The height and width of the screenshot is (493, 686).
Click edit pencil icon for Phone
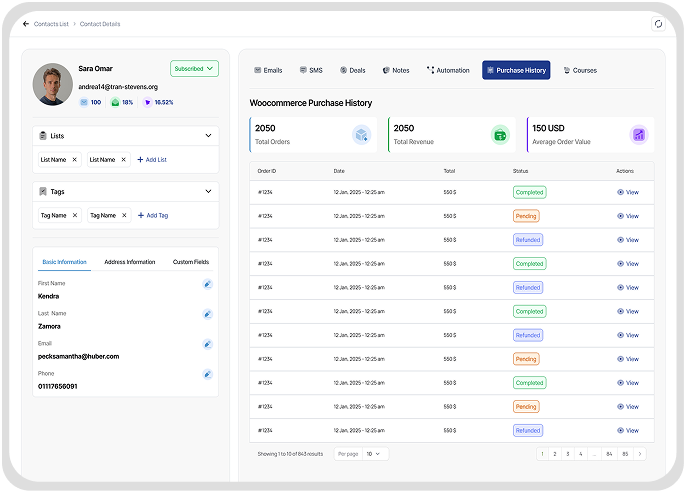tap(207, 374)
